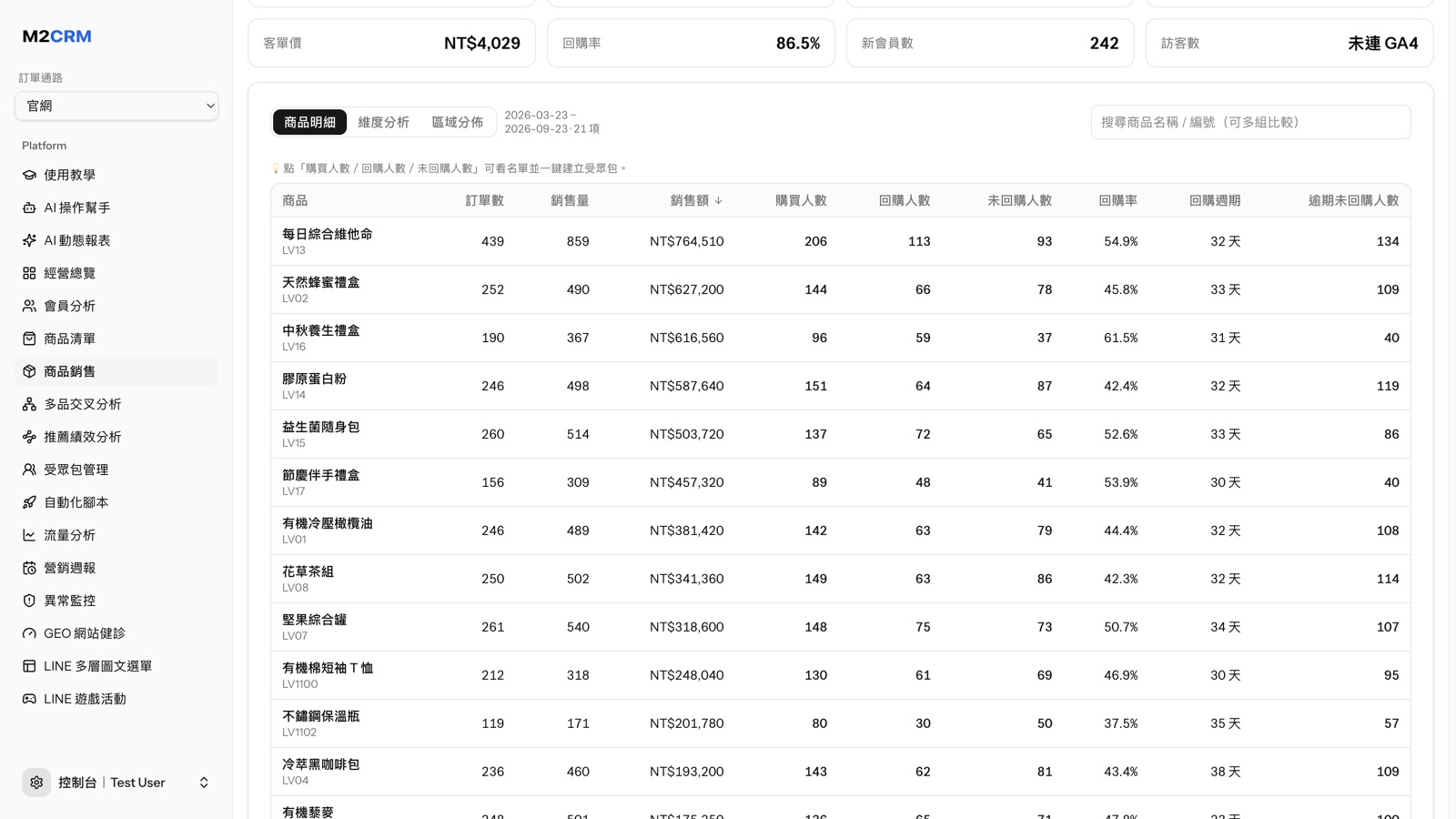Click the 會員分析 users icon

point(29,306)
